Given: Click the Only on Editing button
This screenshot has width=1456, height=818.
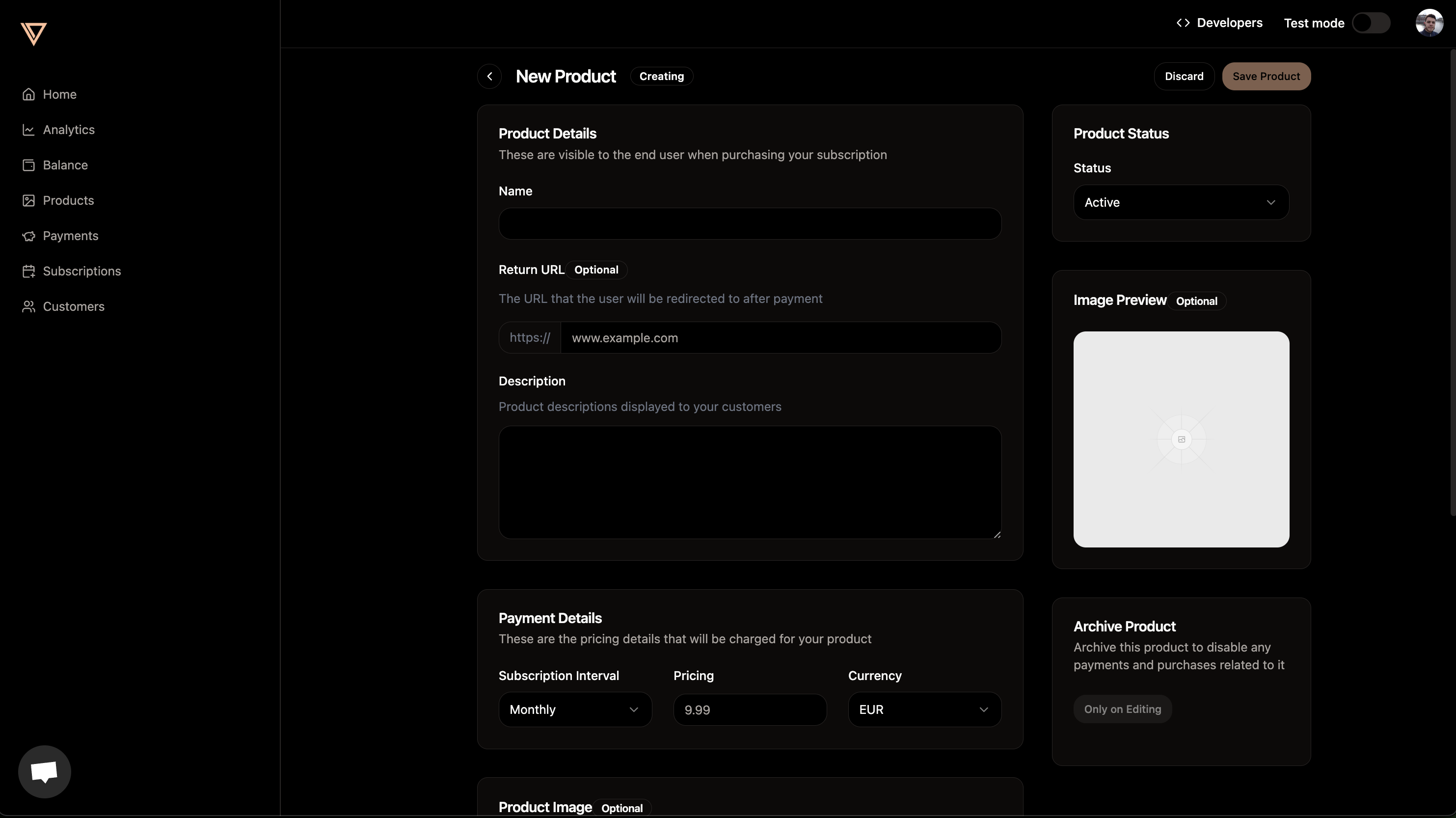Looking at the screenshot, I should click(1122, 709).
